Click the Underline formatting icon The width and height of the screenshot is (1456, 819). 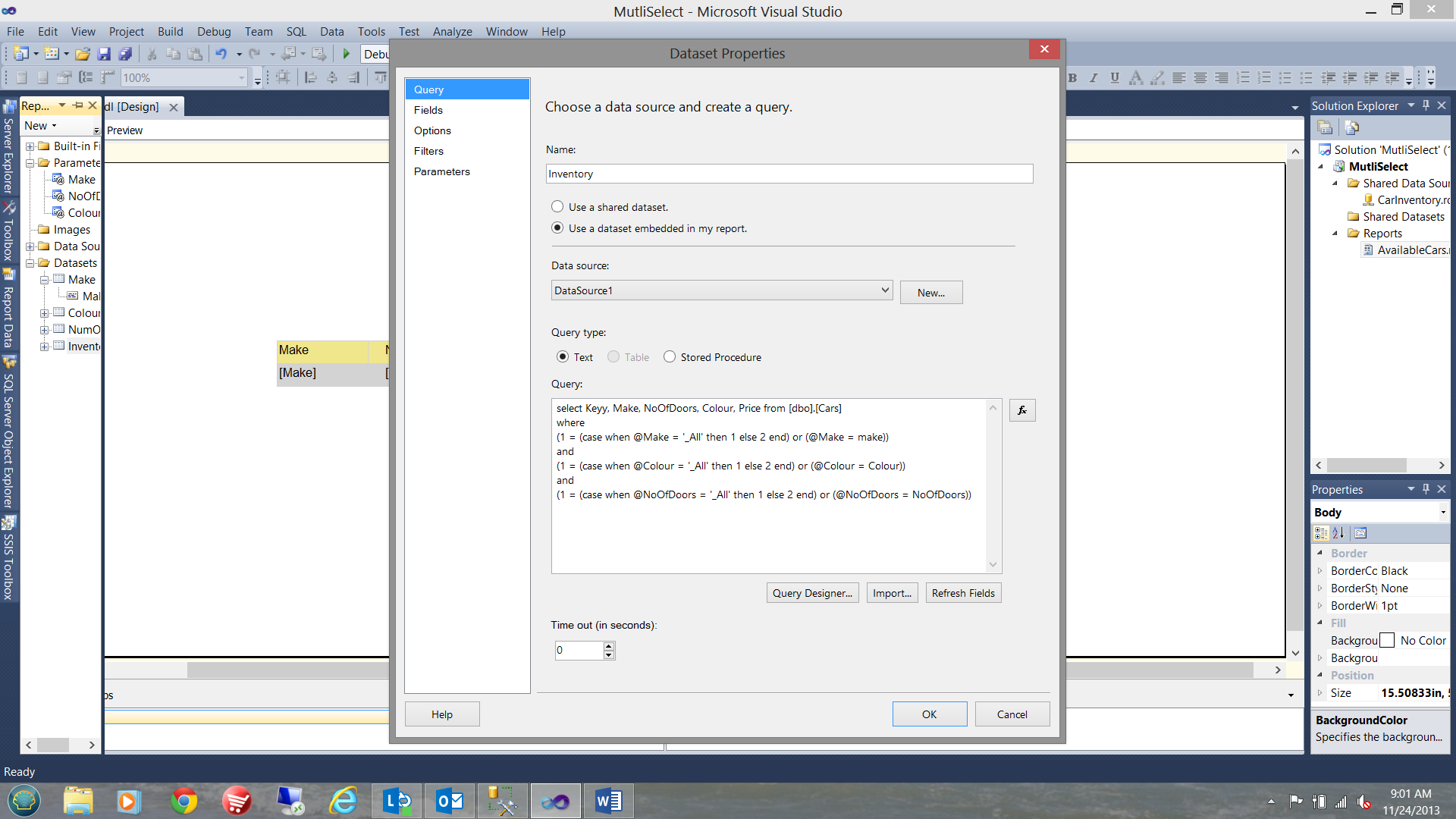[x=1114, y=77]
